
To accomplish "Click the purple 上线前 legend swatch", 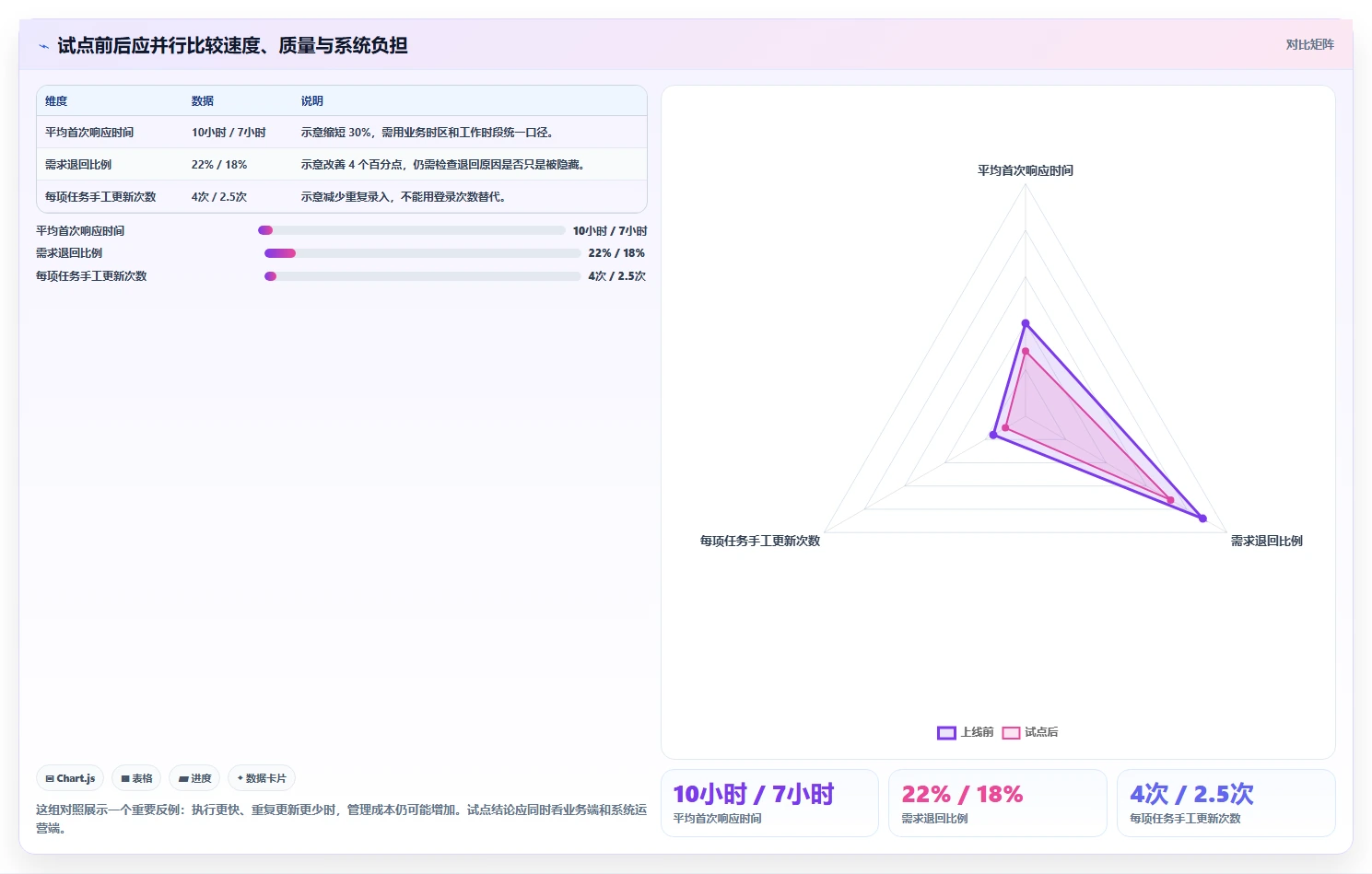I will [946, 733].
